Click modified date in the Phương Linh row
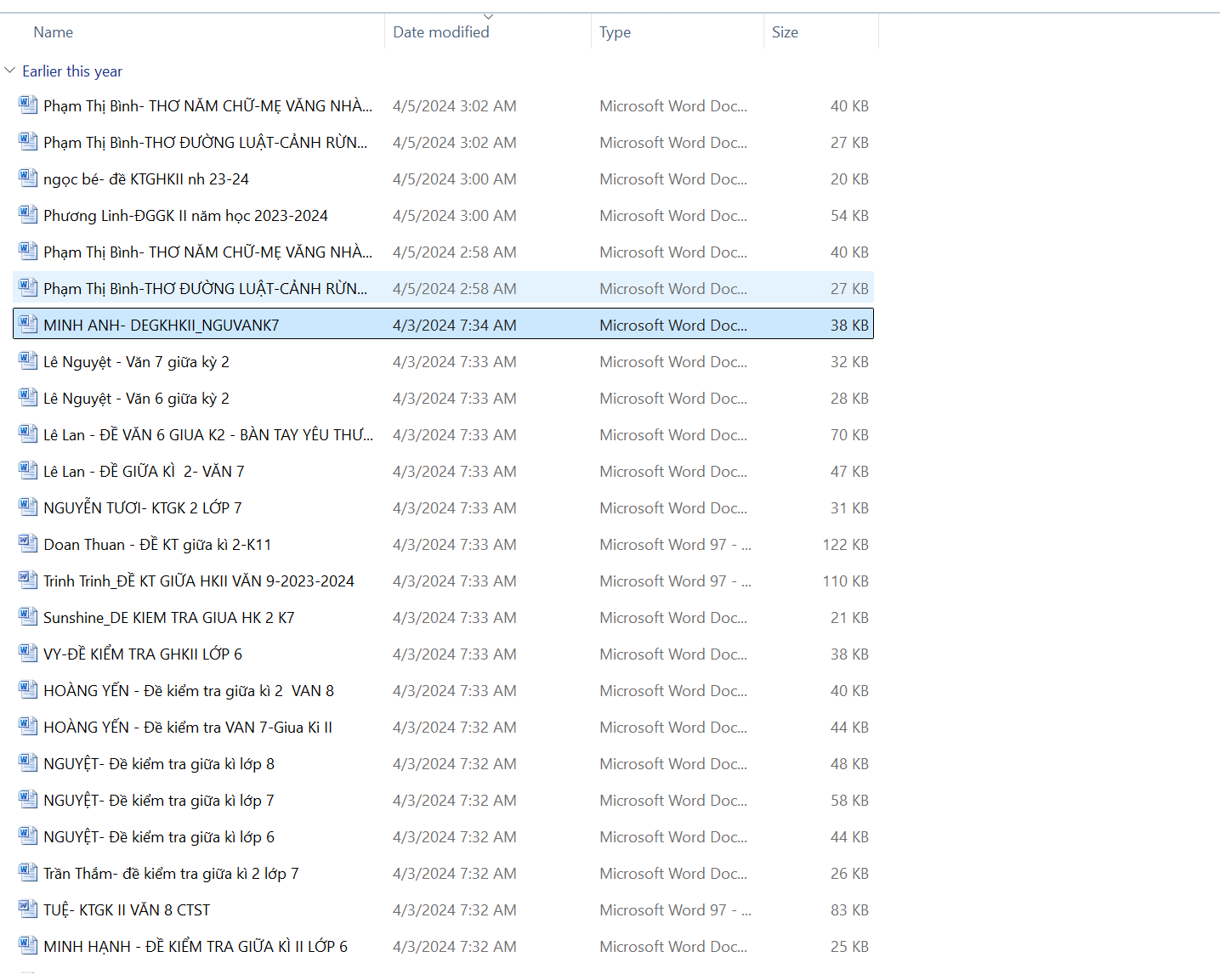Screen dimensions: 1220x980 tap(455, 216)
